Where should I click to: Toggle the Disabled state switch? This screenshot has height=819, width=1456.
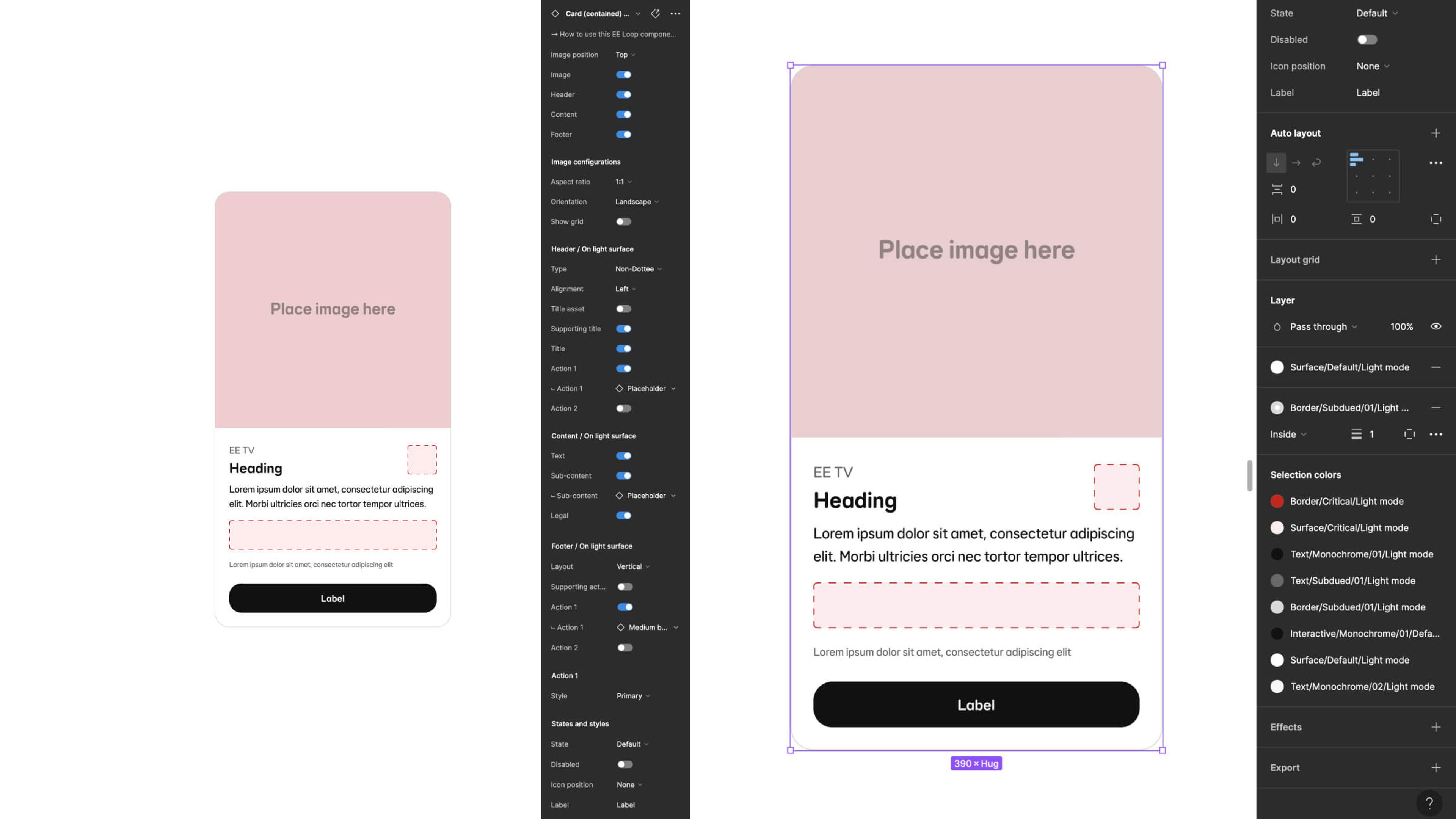coord(1366,39)
